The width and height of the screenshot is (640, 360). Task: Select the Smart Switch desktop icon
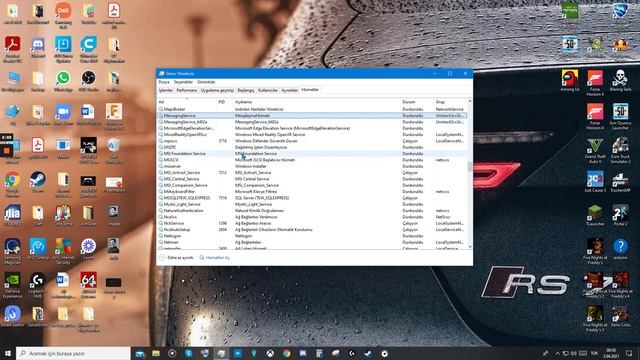13,316
